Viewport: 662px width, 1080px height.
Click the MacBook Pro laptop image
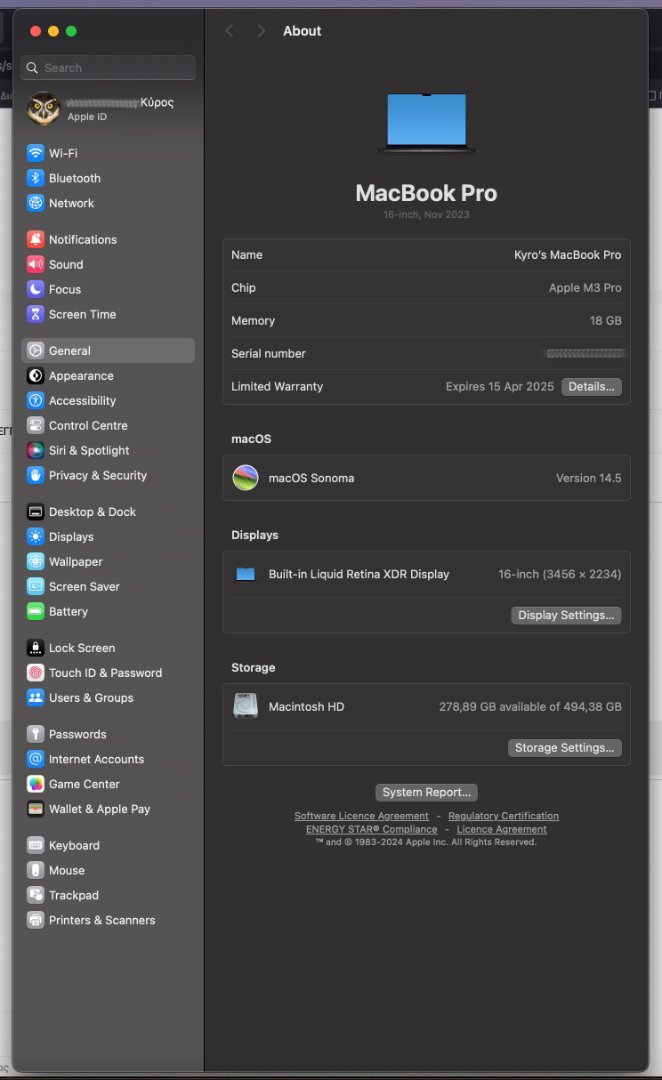point(426,123)
